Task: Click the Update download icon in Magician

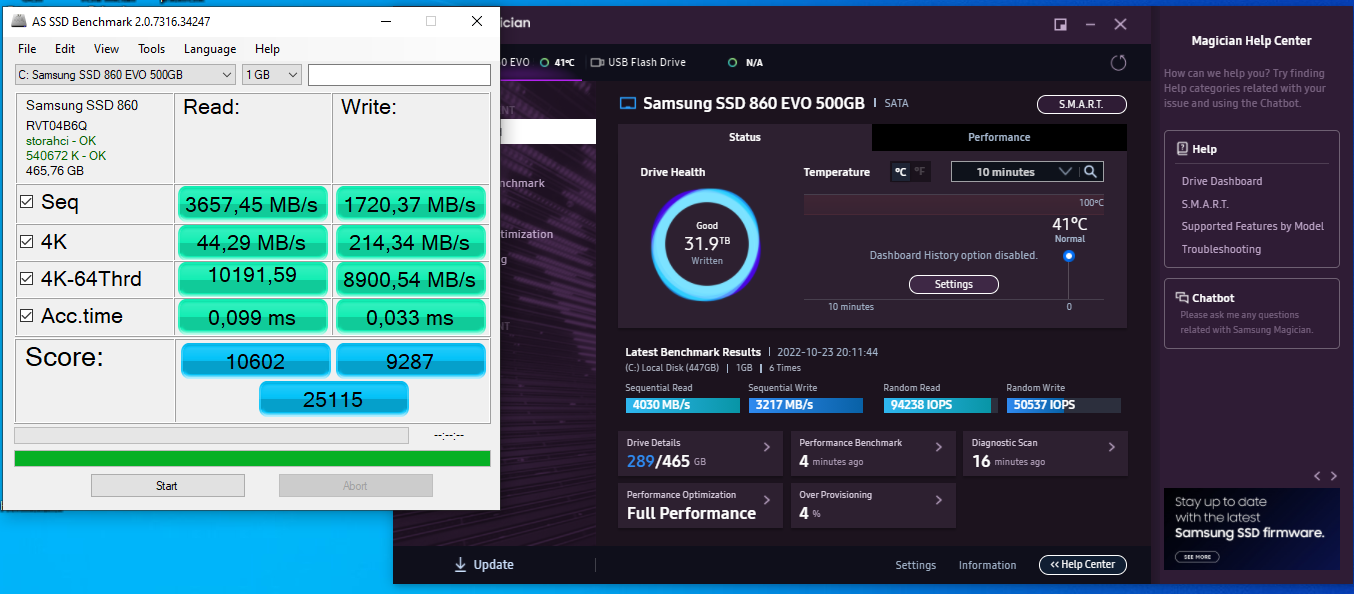Action: point(460,565)
